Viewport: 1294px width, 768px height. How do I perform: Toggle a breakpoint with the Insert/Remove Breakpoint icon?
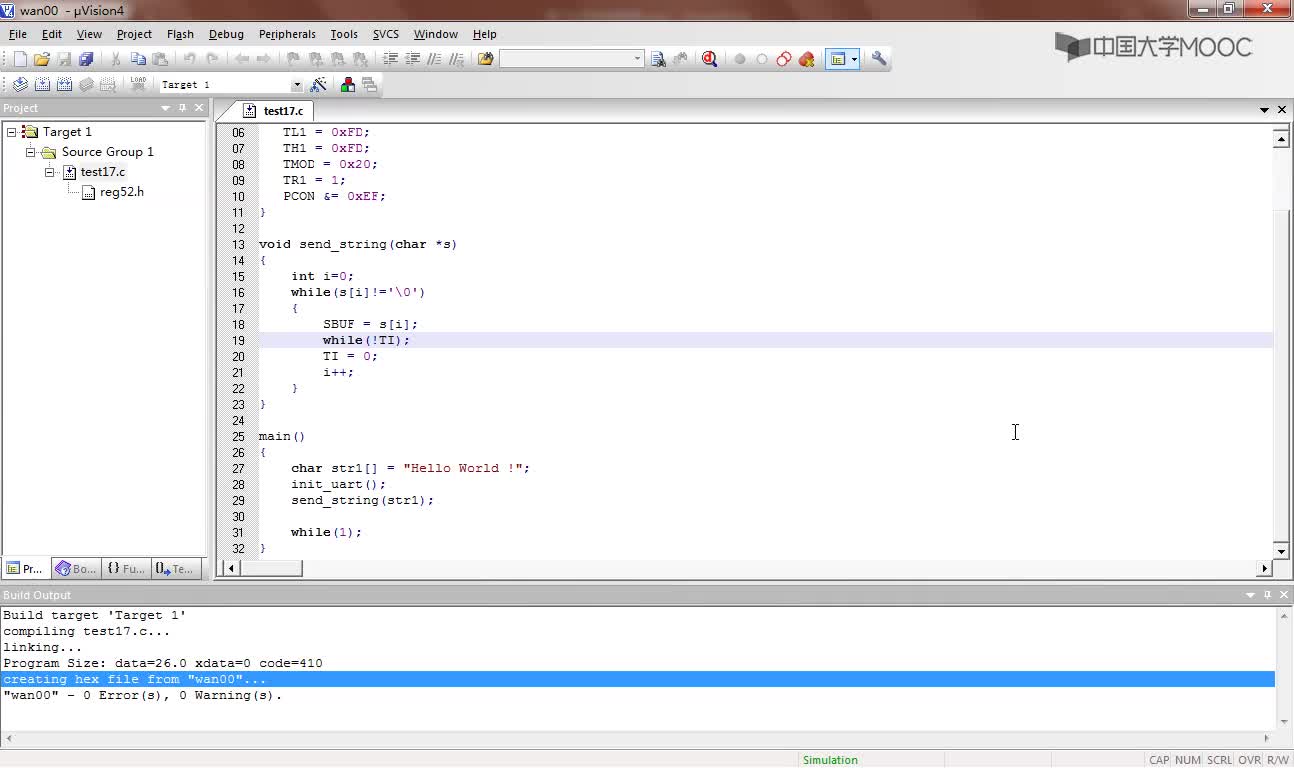740,59
